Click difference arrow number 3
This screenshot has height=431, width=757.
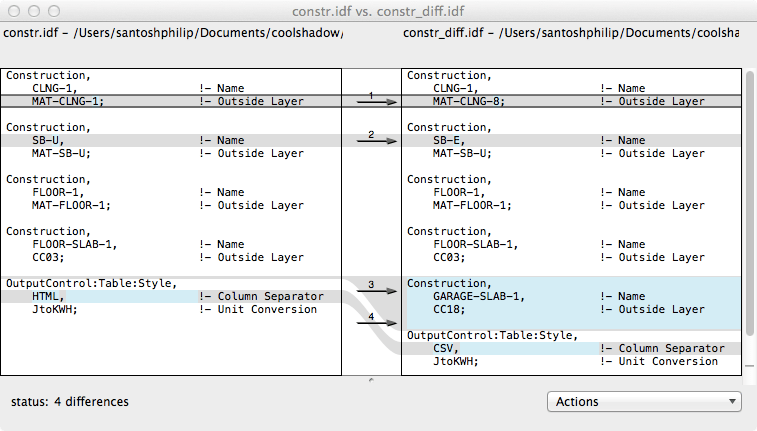pos(377,290)
